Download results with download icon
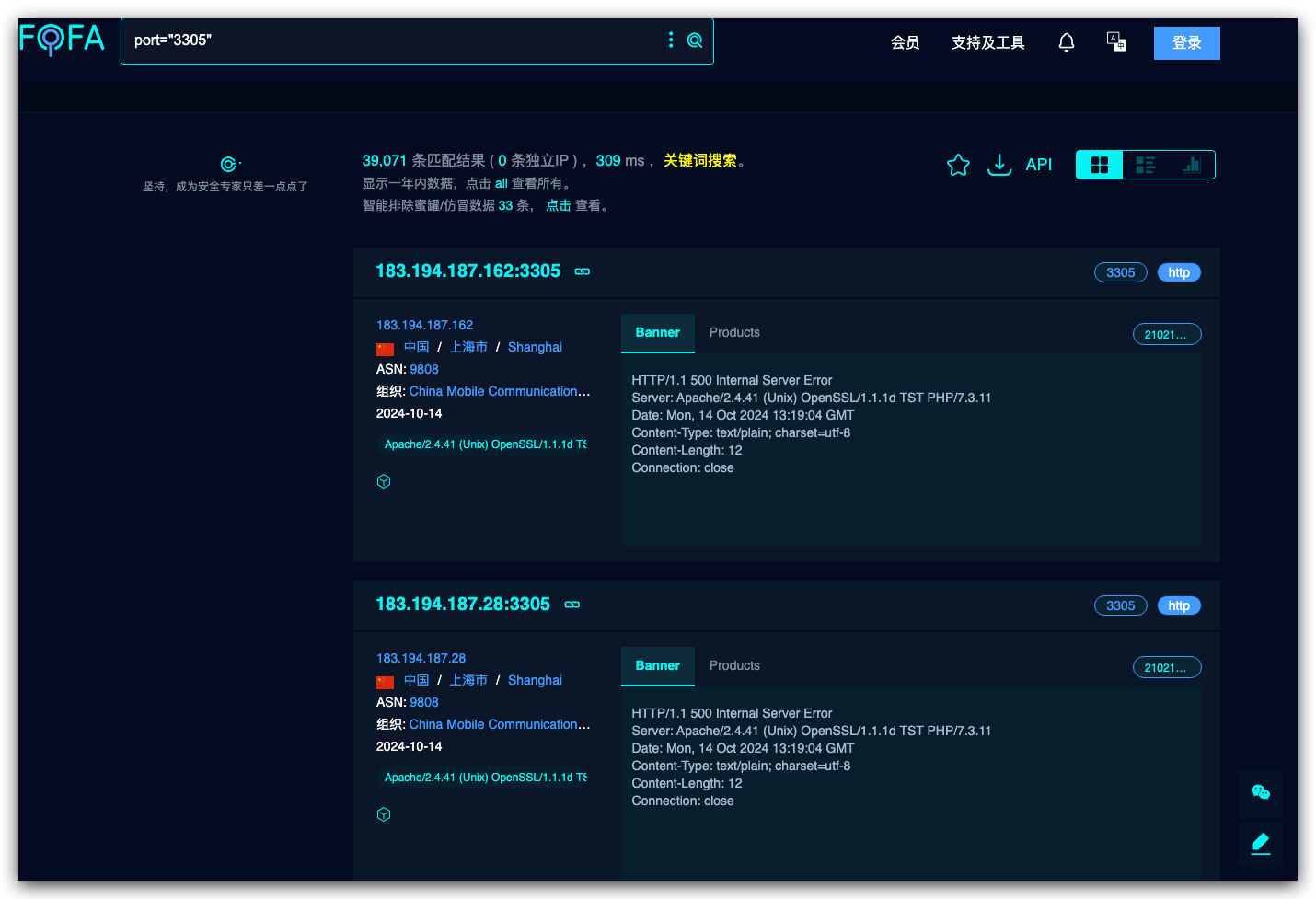The height and width of the screenshot is (899, 1316). 999,165
